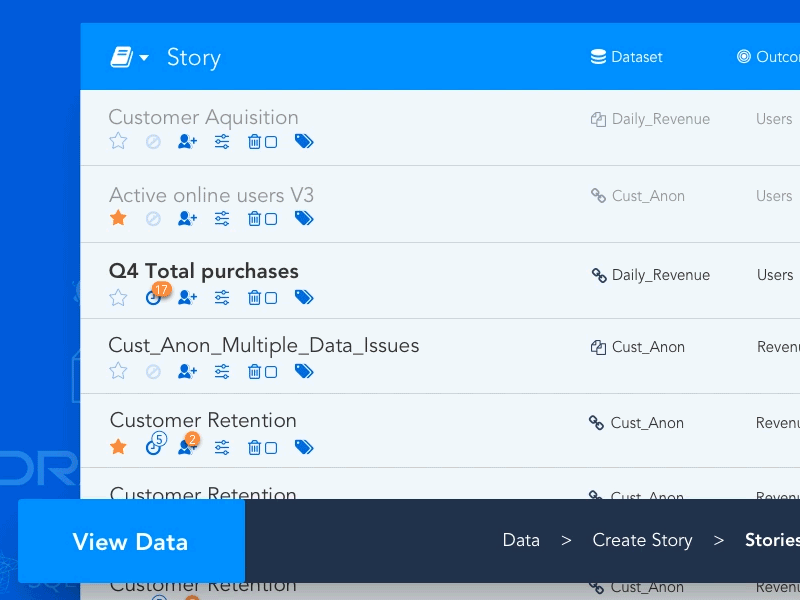The height and width of the screenshot is (600, 800).
Task: Open settings sliders for Q4 Total purchases
Action: [x=222, y=297]
